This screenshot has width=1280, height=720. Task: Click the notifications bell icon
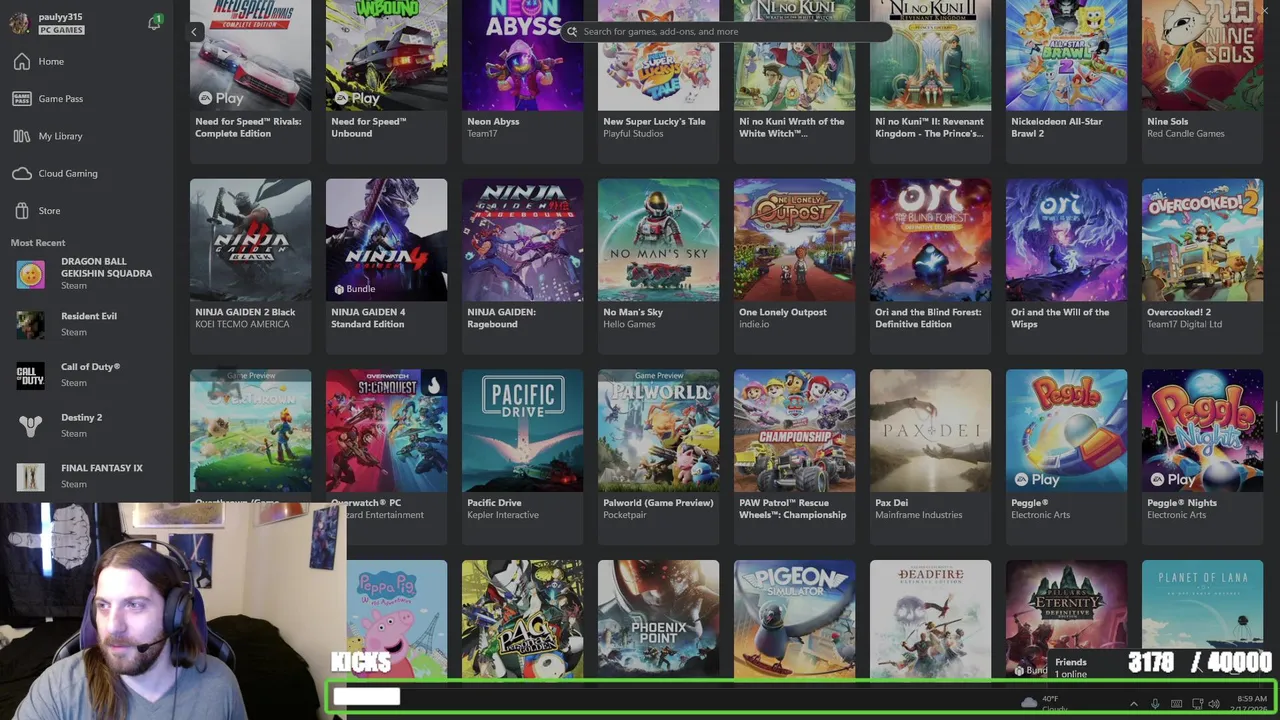(154, 22)
